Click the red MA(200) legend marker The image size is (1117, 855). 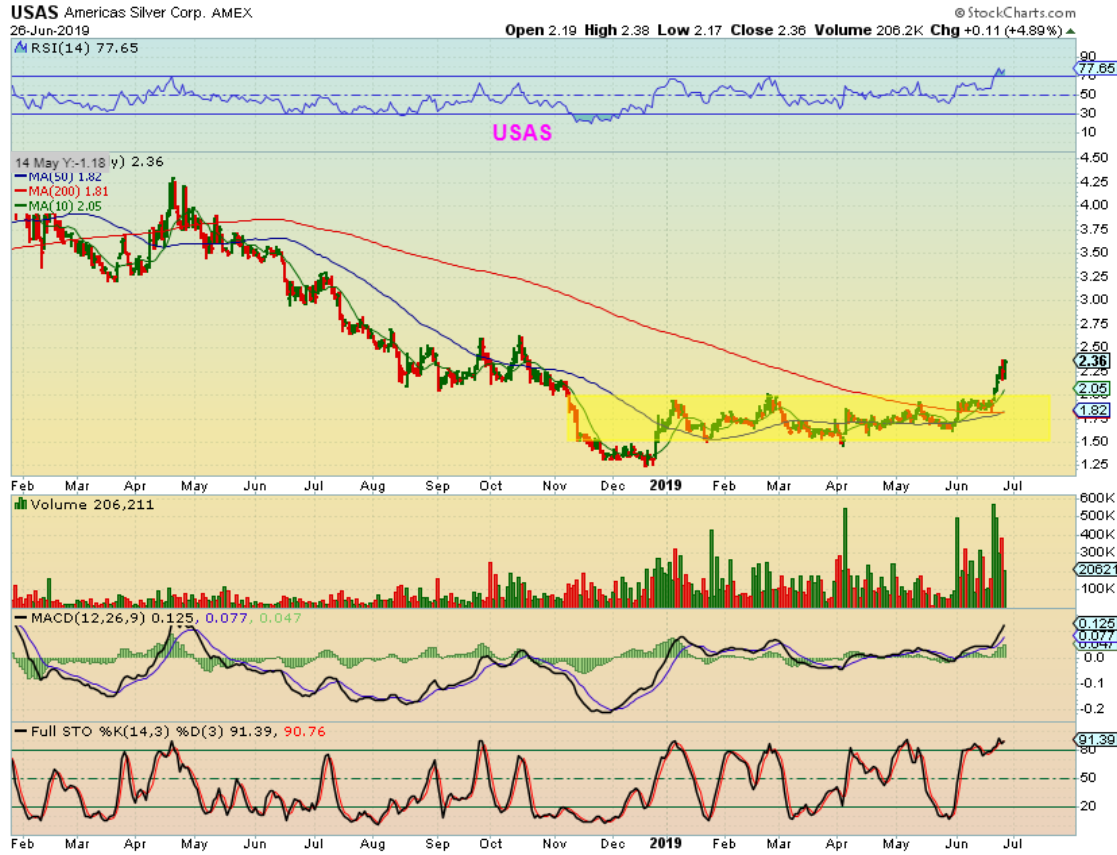[22, 191]
